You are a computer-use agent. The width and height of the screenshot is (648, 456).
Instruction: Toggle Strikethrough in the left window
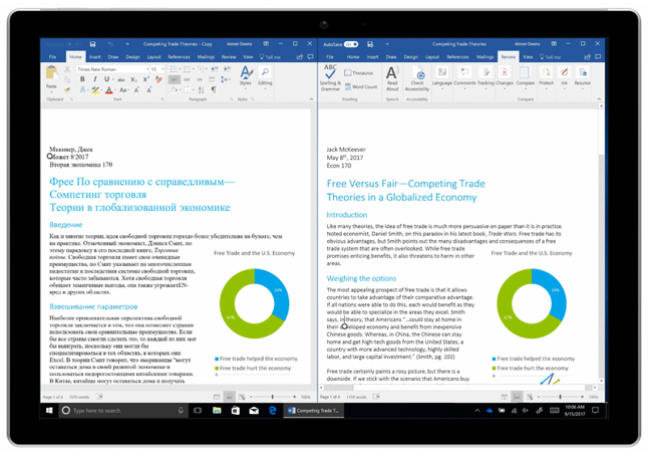121,79
